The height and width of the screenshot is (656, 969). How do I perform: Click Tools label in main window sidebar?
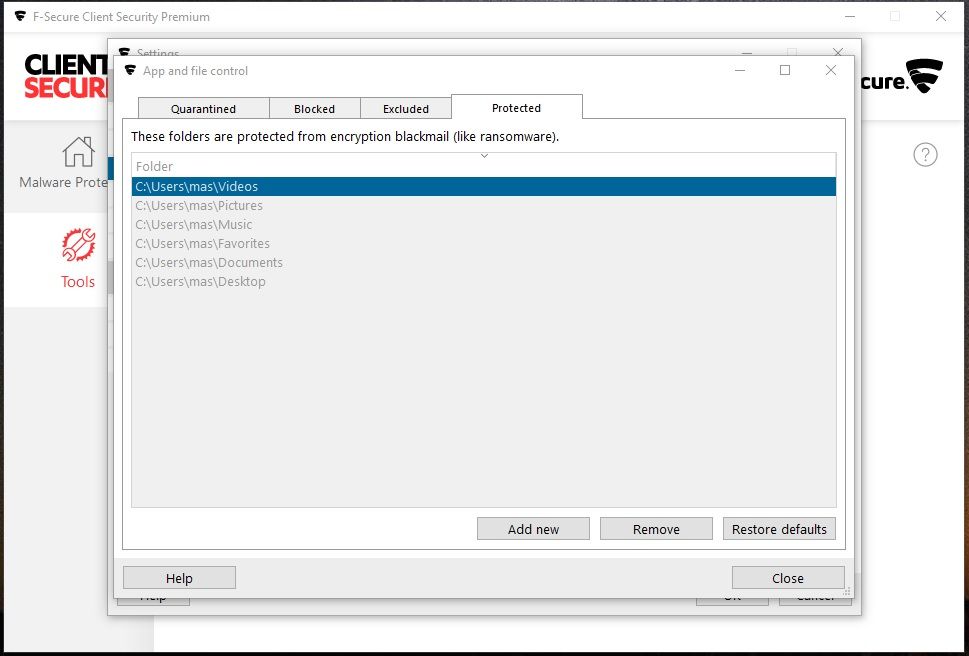point(78,282)
